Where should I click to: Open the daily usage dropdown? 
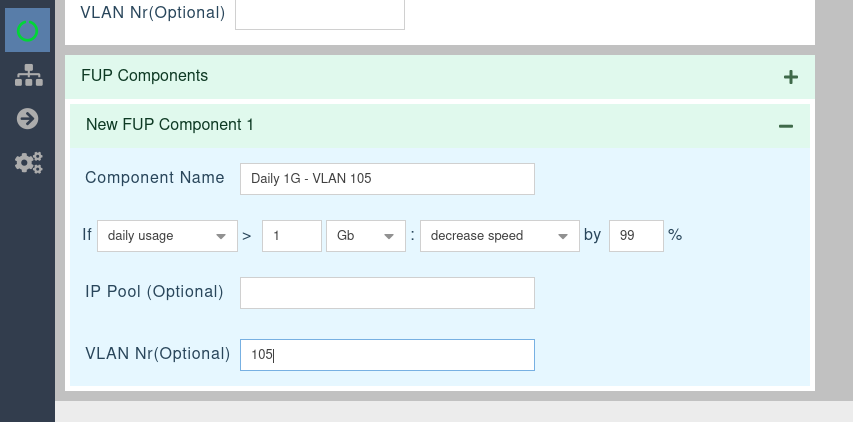pos(166,236)
